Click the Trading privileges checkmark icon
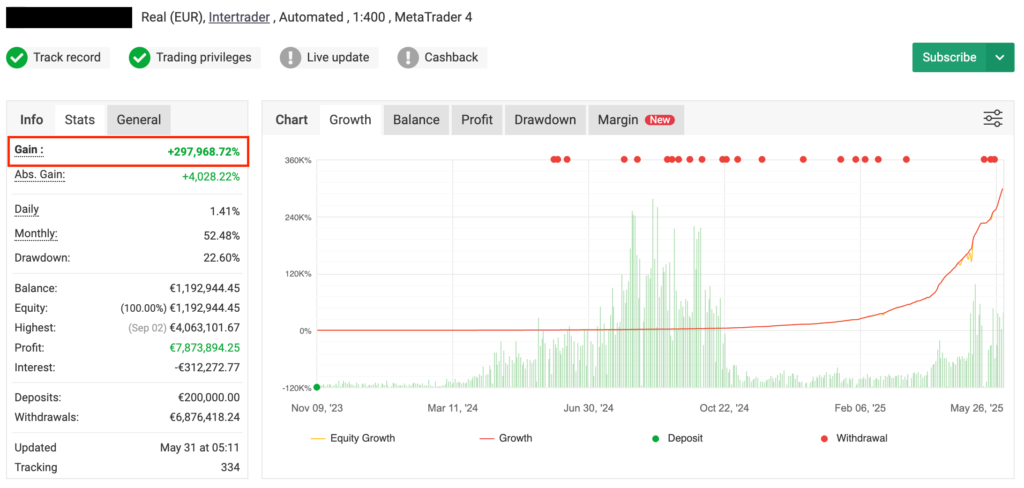Image resolution: width=1024 pixels, height=488 pixels. coord(140,58)
